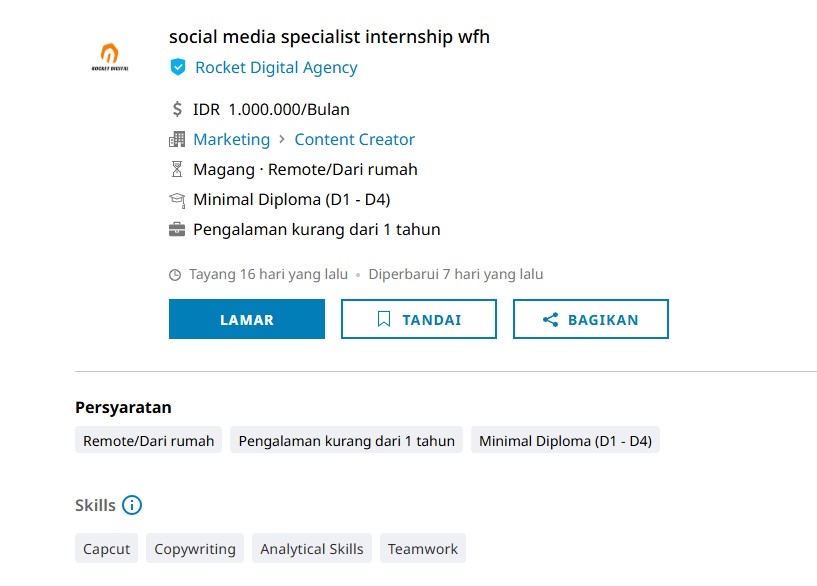This screenshot has width=817, height=586.
Task: Click the Rocket Digital company logo
Action: pyautogui.click(x=110, y=57)
